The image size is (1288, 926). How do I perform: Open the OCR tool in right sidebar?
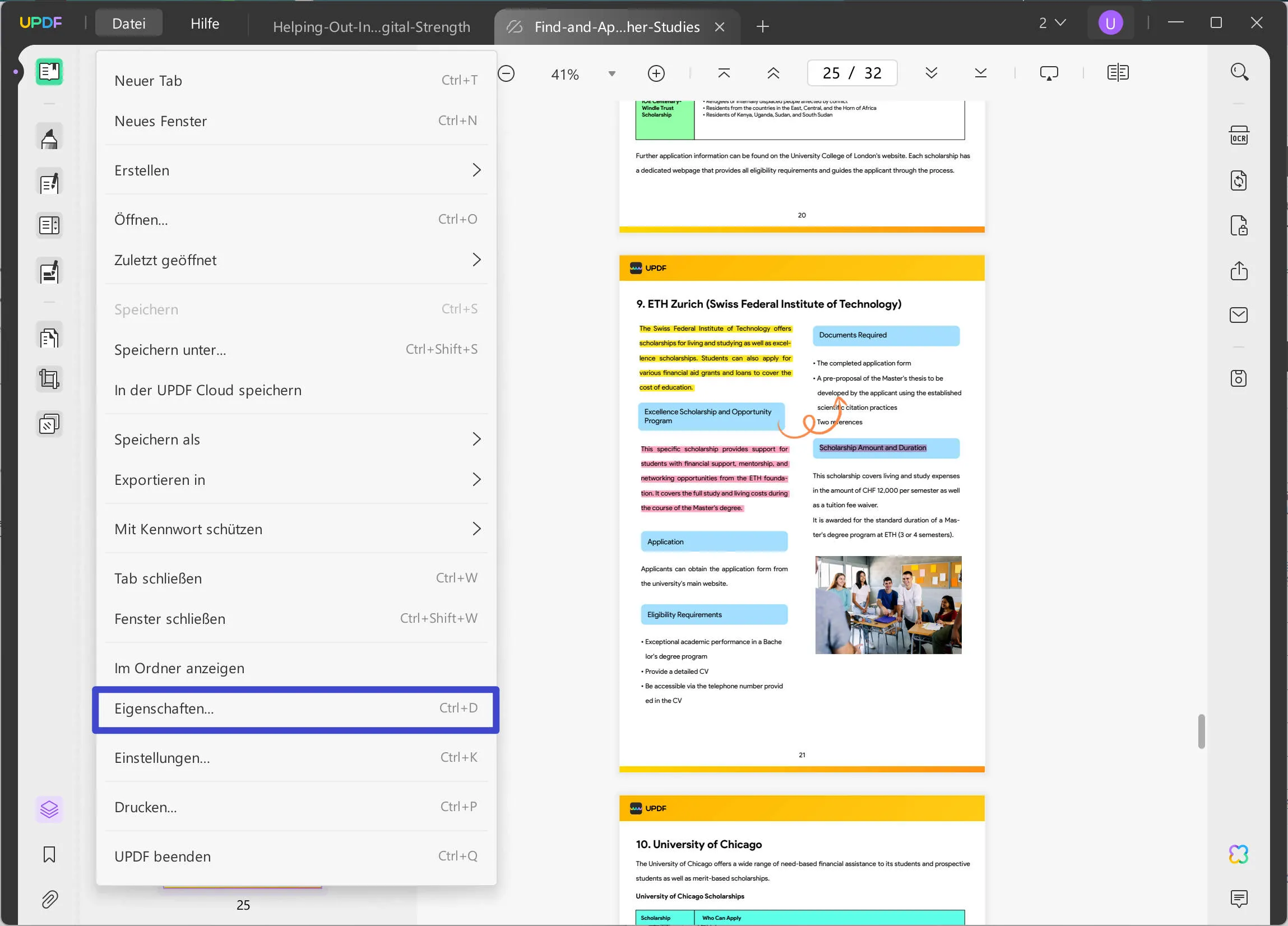click(1239, 136)
